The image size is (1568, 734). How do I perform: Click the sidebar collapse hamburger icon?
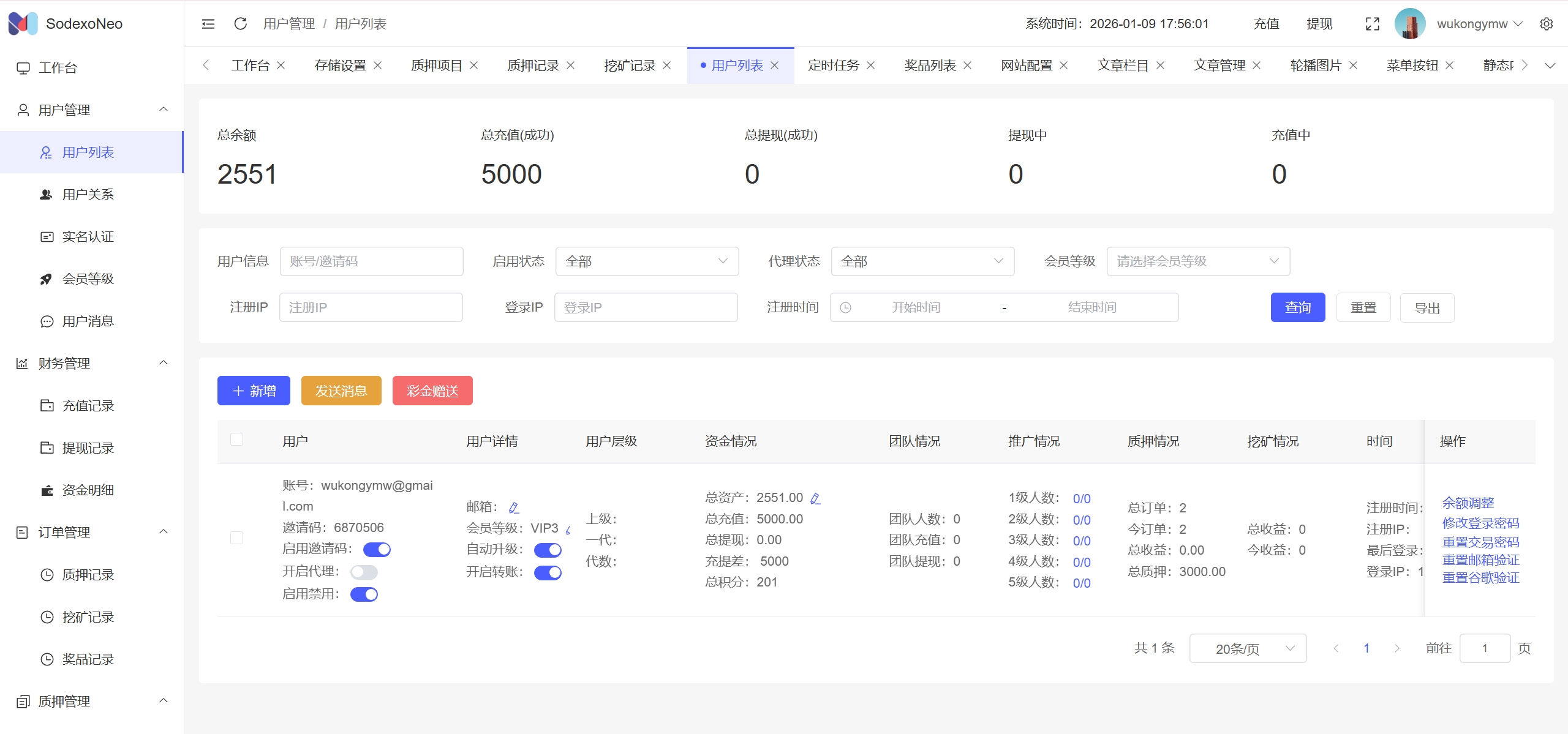(x=208, y=24)
